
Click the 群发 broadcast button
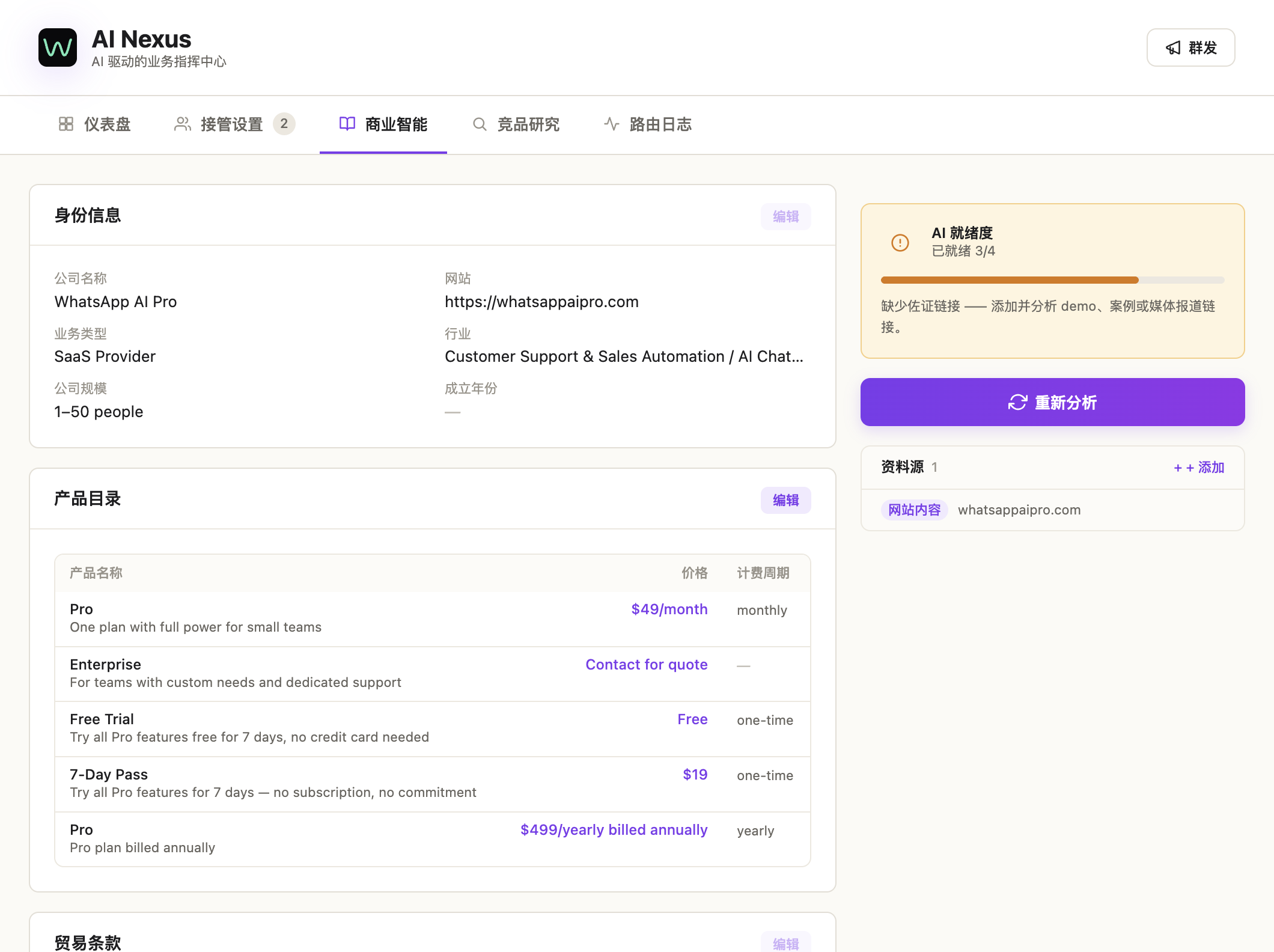point(1190,47)
